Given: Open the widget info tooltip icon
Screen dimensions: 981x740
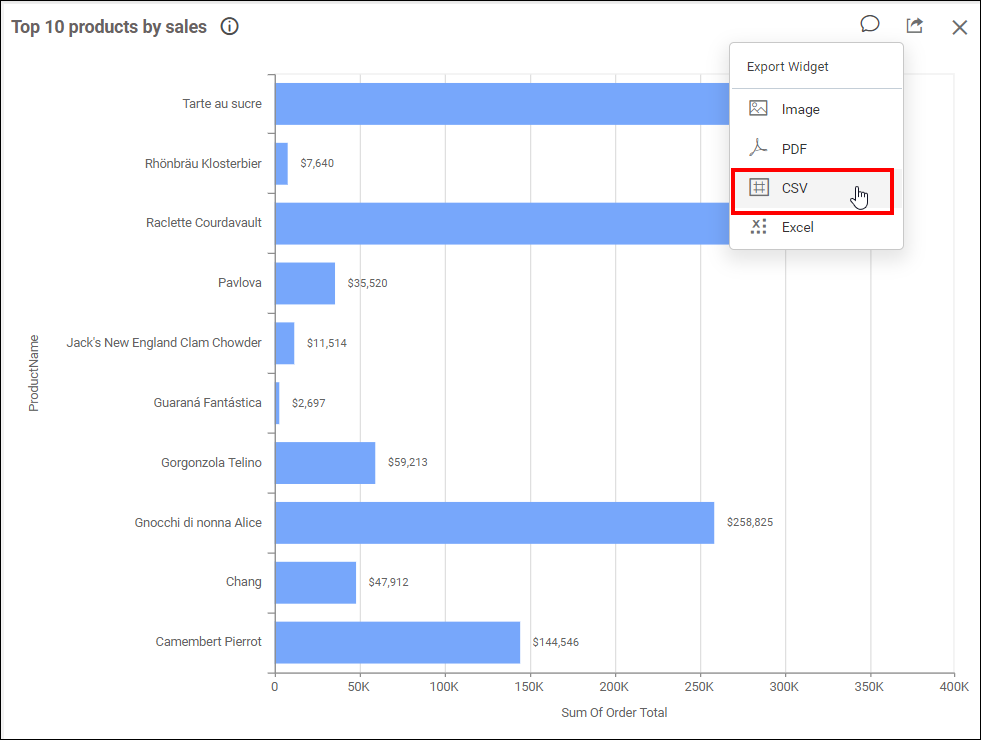Looking at the screenshot, I should (x=229, y=26).
